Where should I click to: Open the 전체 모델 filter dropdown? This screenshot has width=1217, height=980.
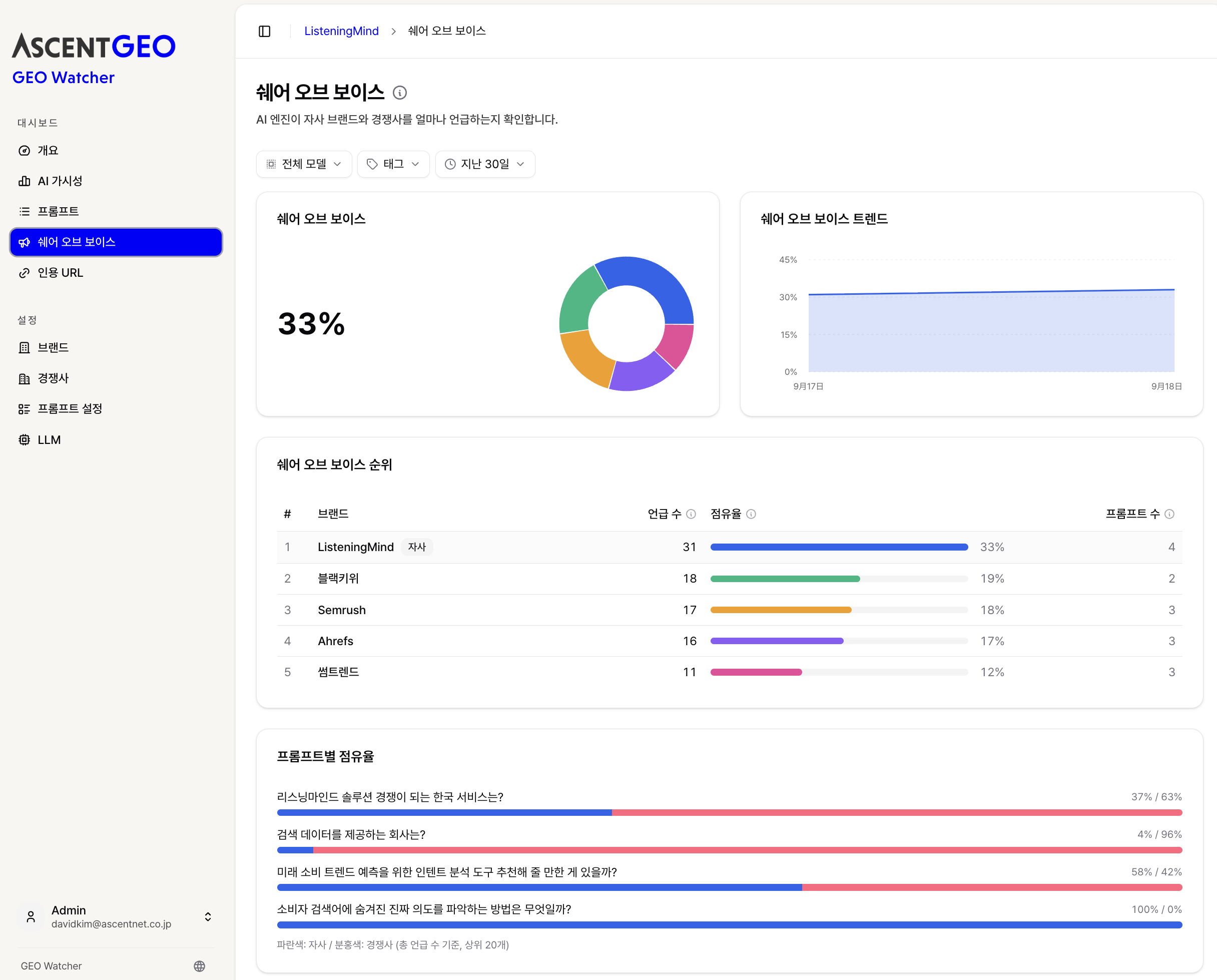[x=304, y=164]
